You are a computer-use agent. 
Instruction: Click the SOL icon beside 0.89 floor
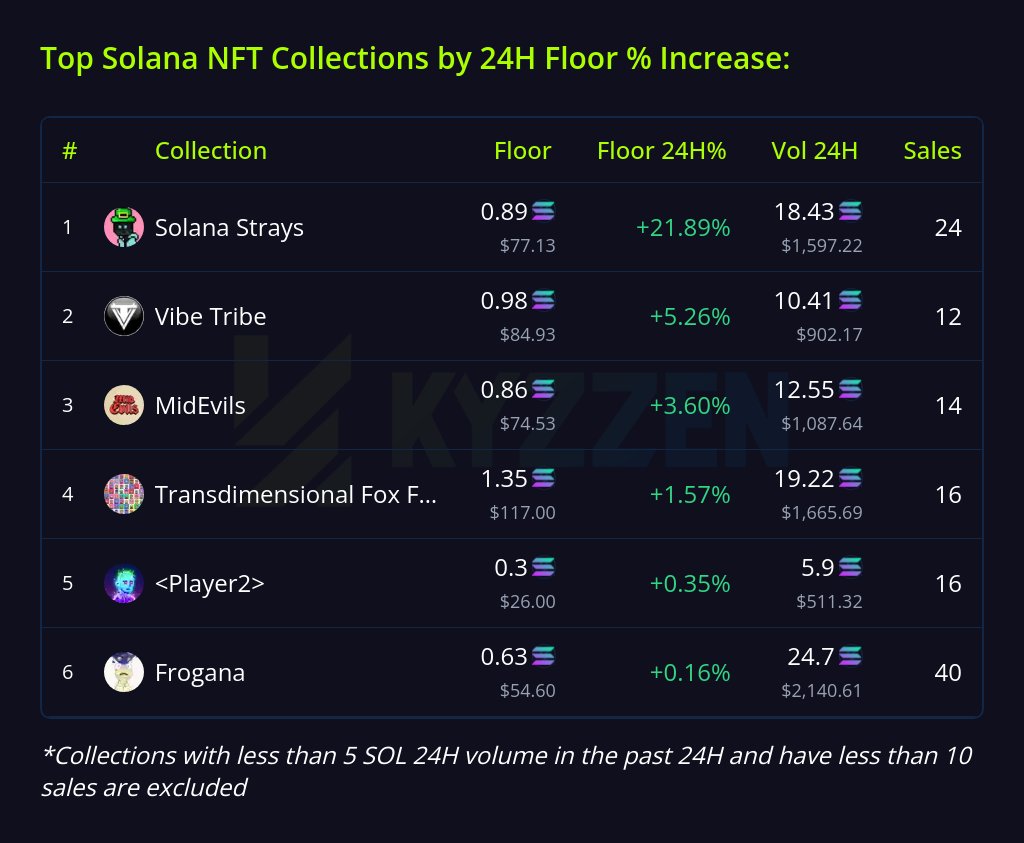(543, 211)
